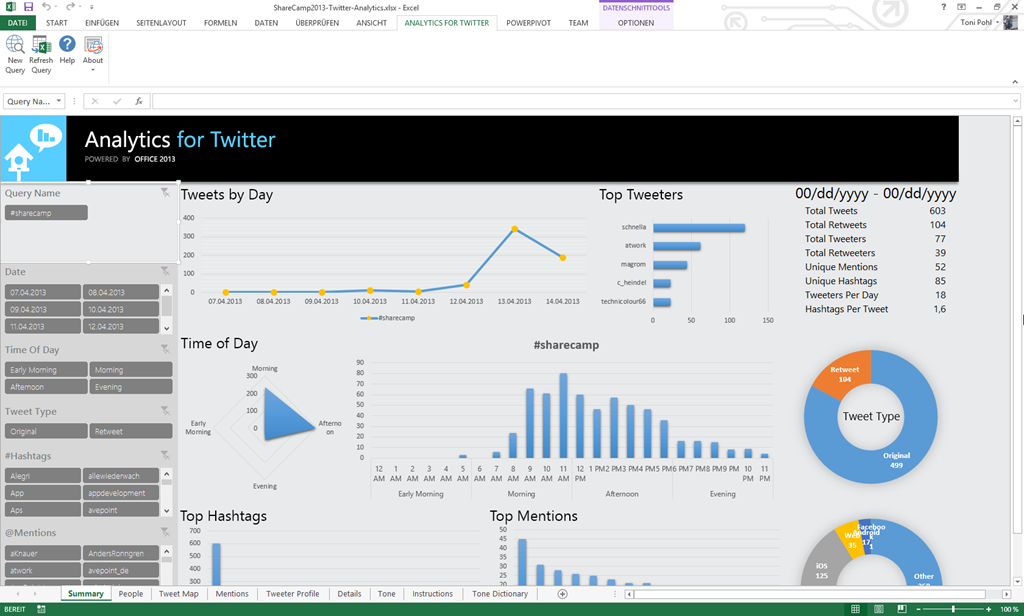Click the zoom slider handle
The height and width of the screenshot is (616, 1024).
pyautogui.click(x=953, y=609)
